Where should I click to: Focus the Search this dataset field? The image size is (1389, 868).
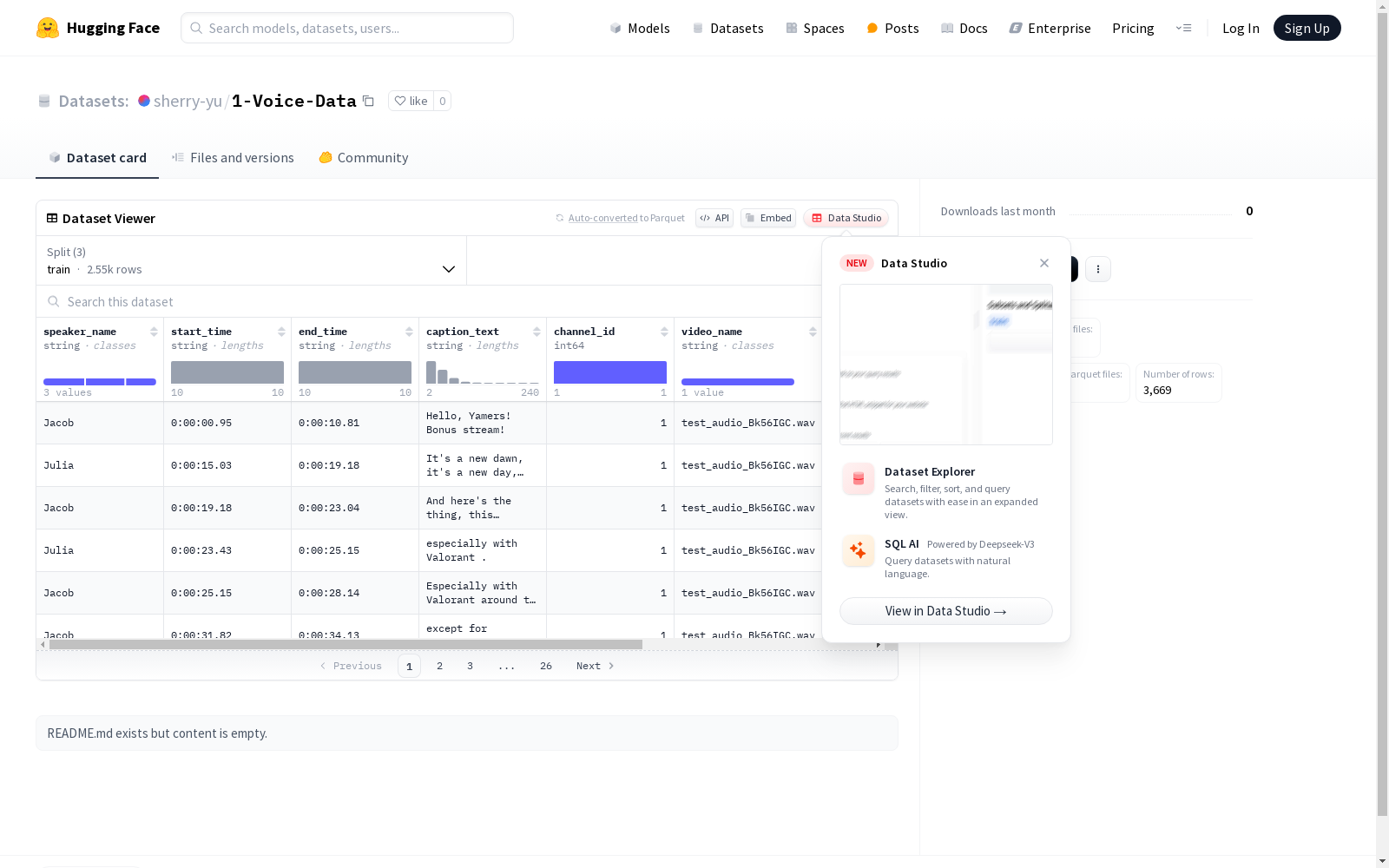(430, 301)
